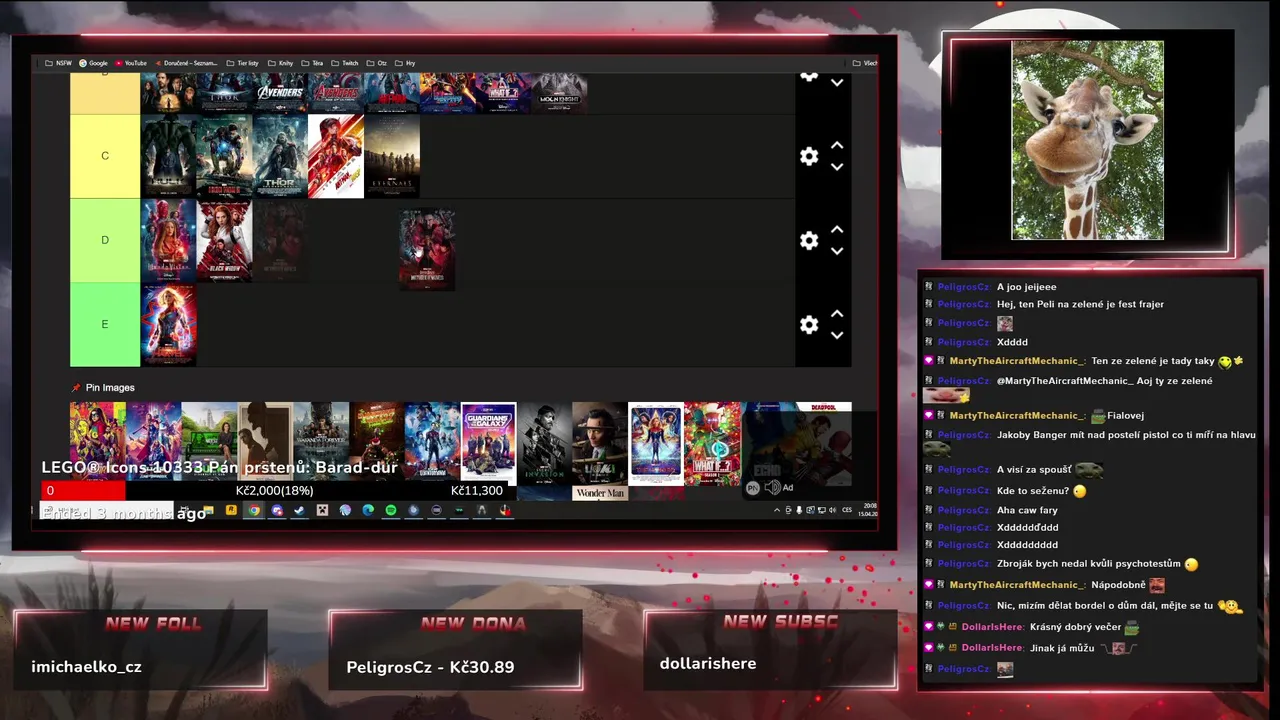Click the light green D tier label

105,240
